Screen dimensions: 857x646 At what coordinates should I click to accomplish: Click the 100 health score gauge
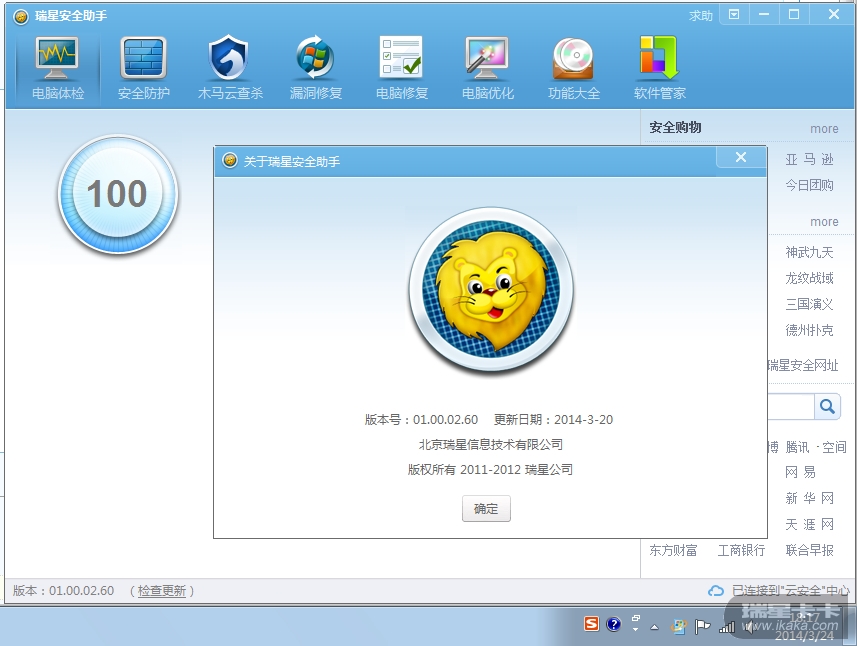118,194
